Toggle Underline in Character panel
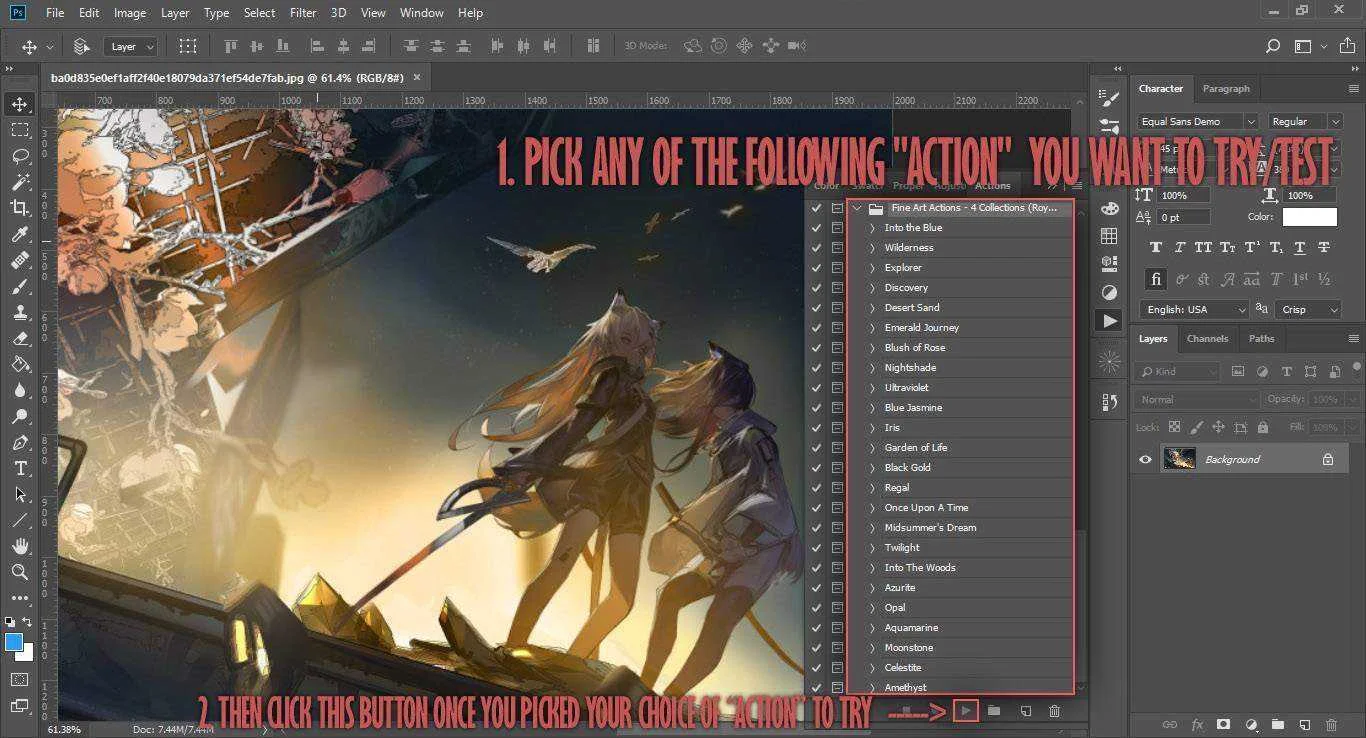 click(1300, 248)
